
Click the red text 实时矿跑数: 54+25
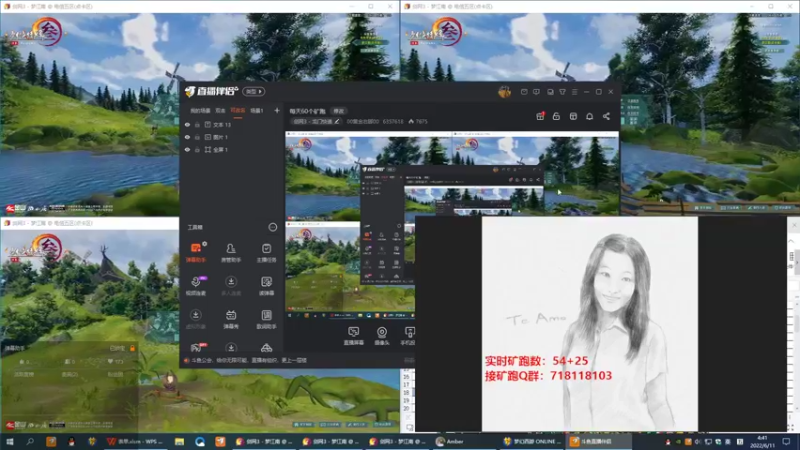(x=536, y=361)
